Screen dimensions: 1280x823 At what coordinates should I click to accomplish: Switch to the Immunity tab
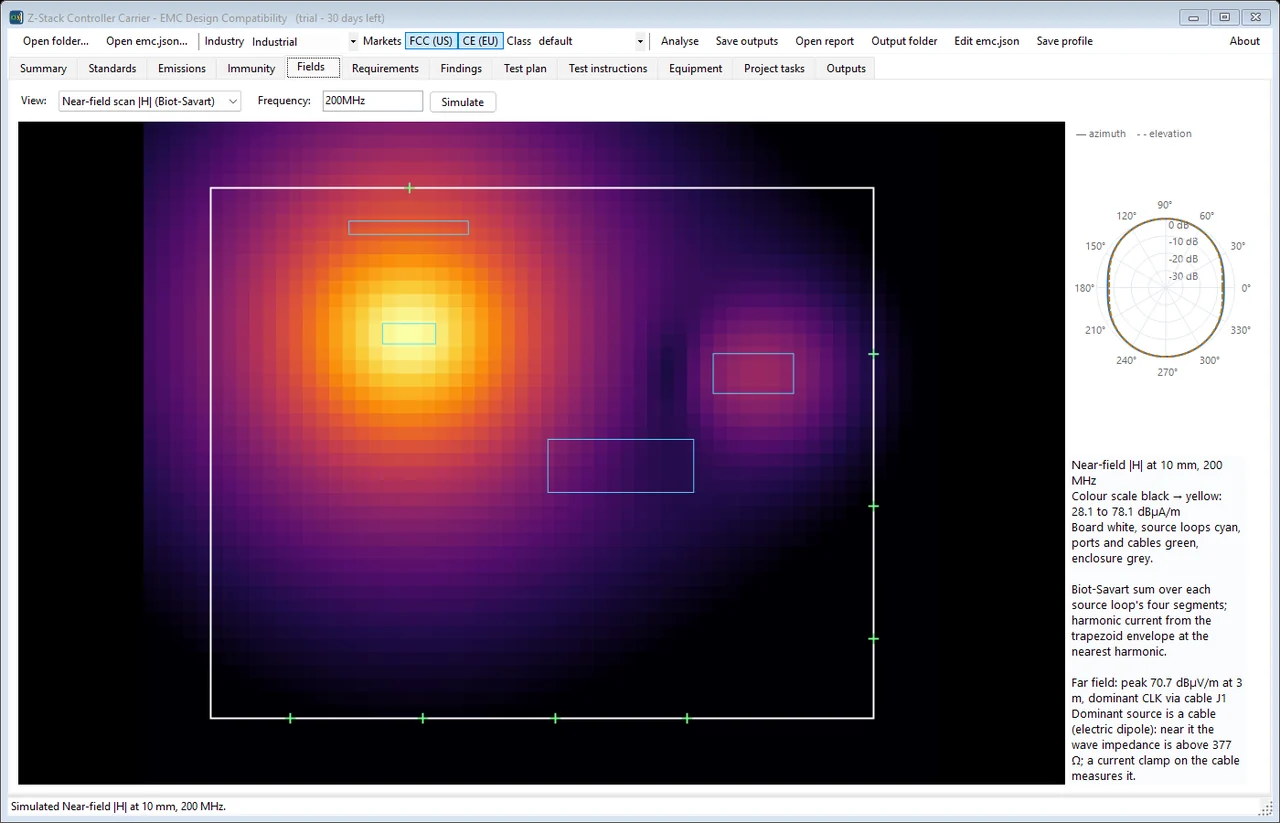click(251, 68)
